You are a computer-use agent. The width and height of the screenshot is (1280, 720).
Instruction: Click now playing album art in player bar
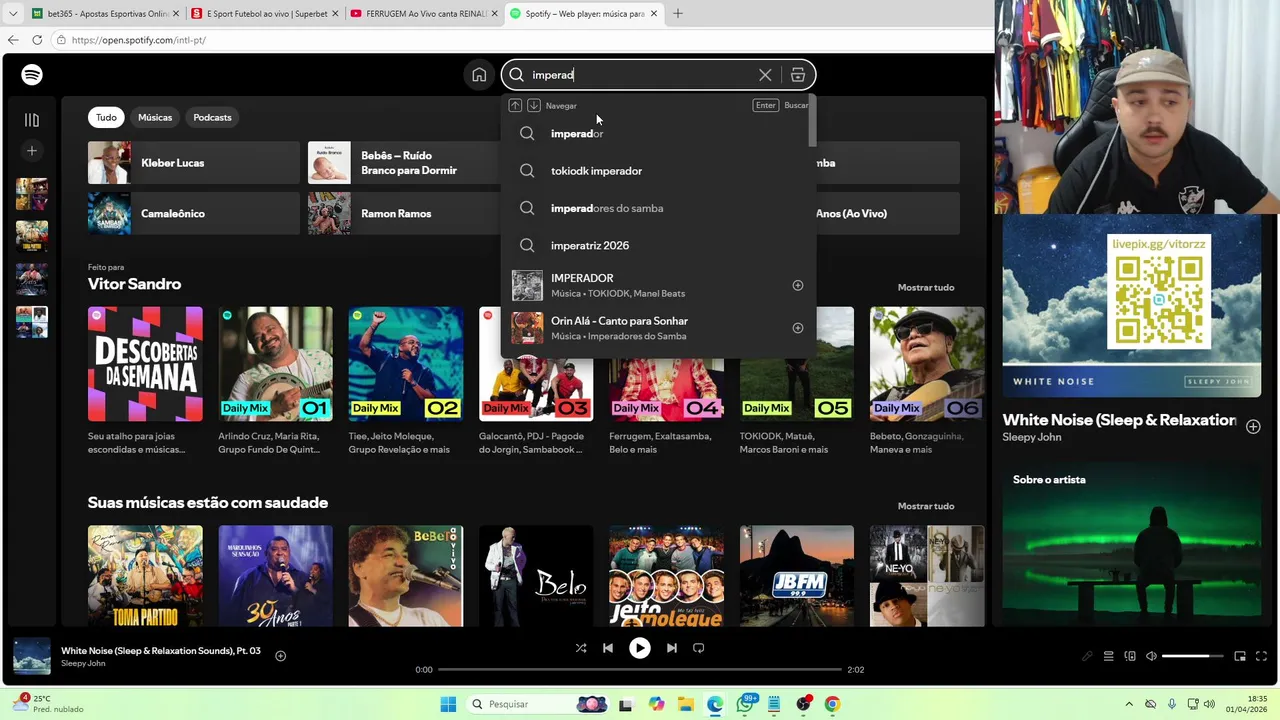point(32,656)
